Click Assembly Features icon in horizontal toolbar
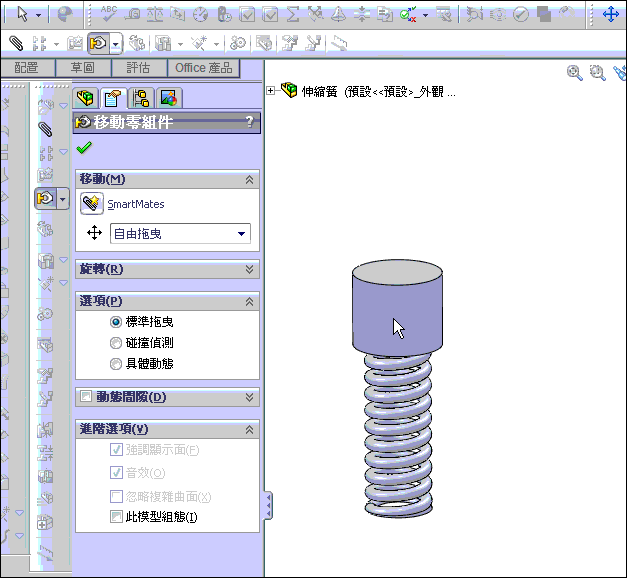Image resolution: width=627 pixels, height=578 pixels. tap(163, 43)
